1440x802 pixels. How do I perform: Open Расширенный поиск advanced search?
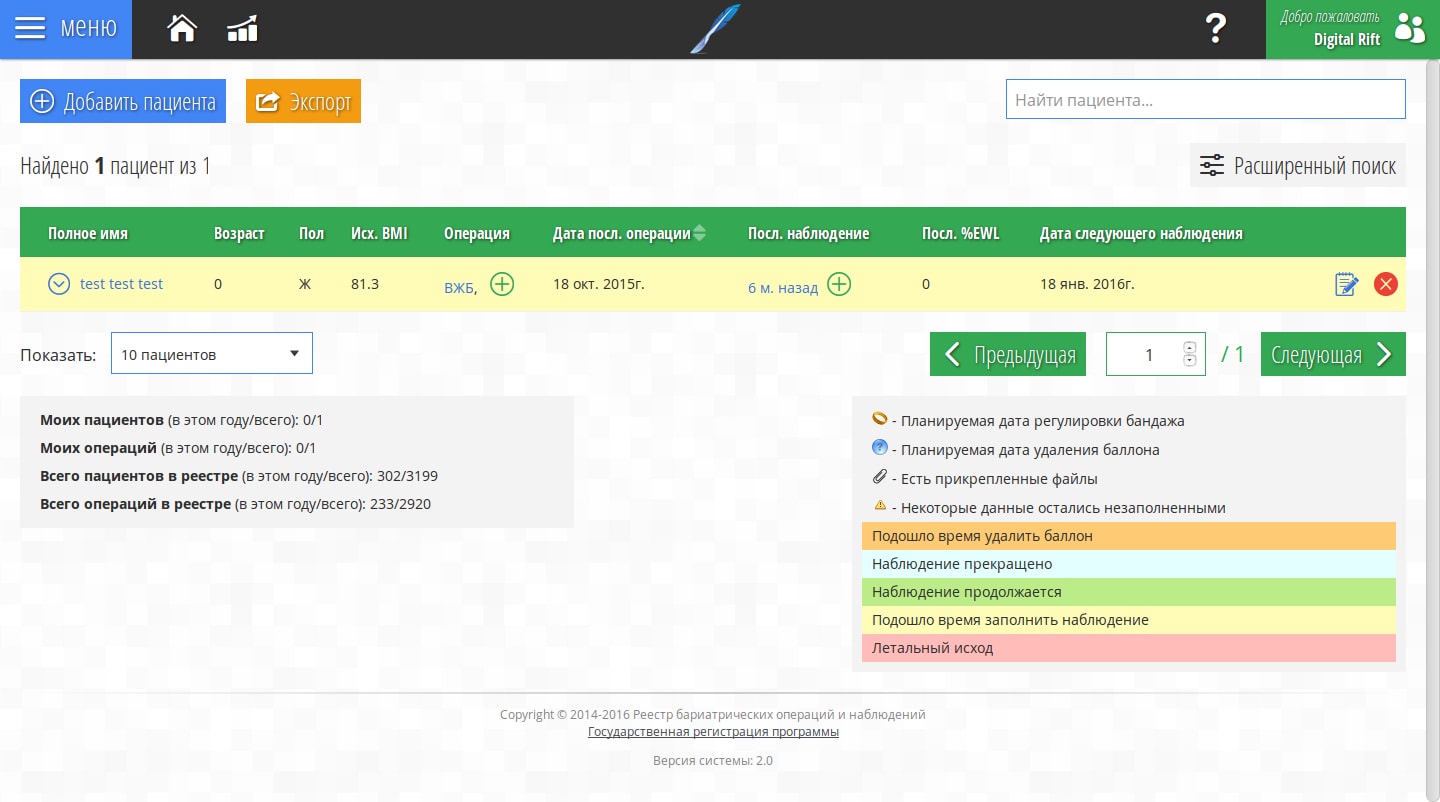1297,165
